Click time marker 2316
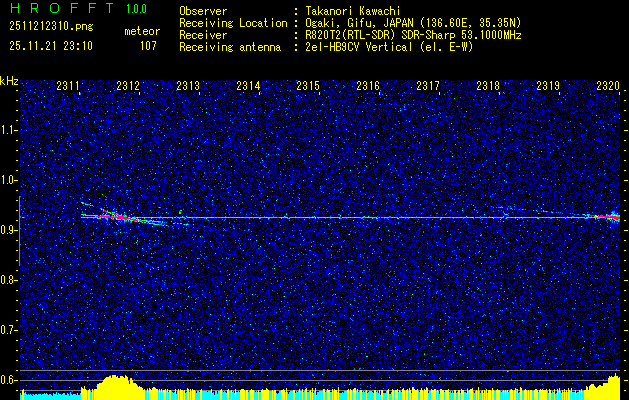629x400 pixels. [x=368, y=85]
